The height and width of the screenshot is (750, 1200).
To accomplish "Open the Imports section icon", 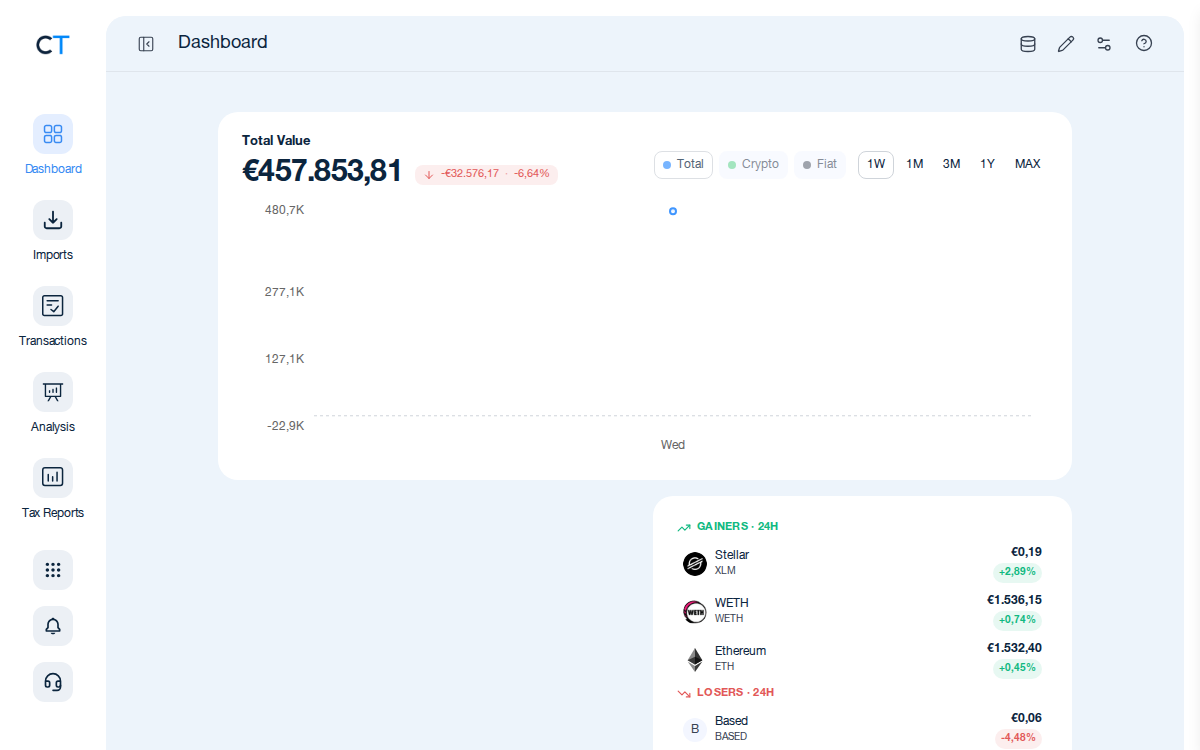I will 53,220.
